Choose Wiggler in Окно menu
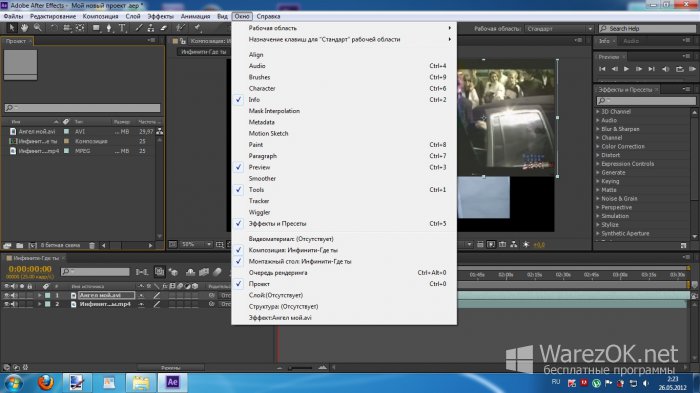The image size is (700, 393). click(344, 212)
